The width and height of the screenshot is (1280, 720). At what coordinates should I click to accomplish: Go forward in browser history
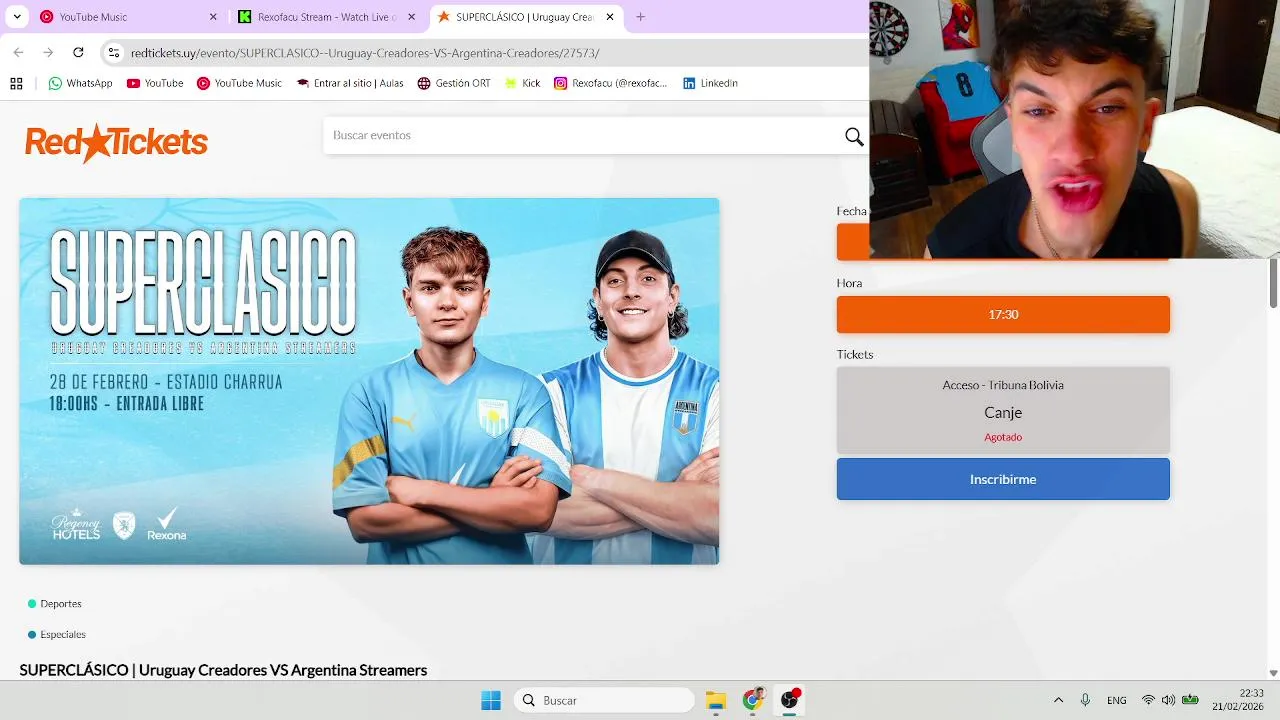[48, 53]
